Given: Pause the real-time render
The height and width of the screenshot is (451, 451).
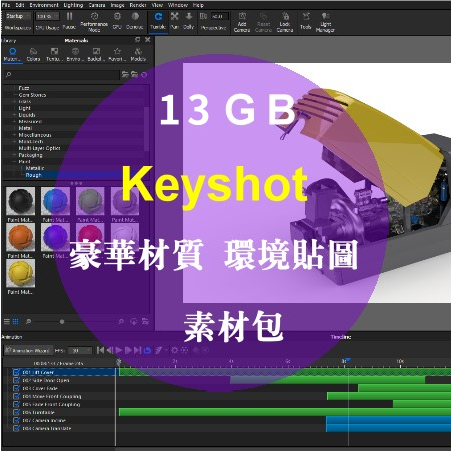Looking at the screenshot, I should (x=69, y=20).
